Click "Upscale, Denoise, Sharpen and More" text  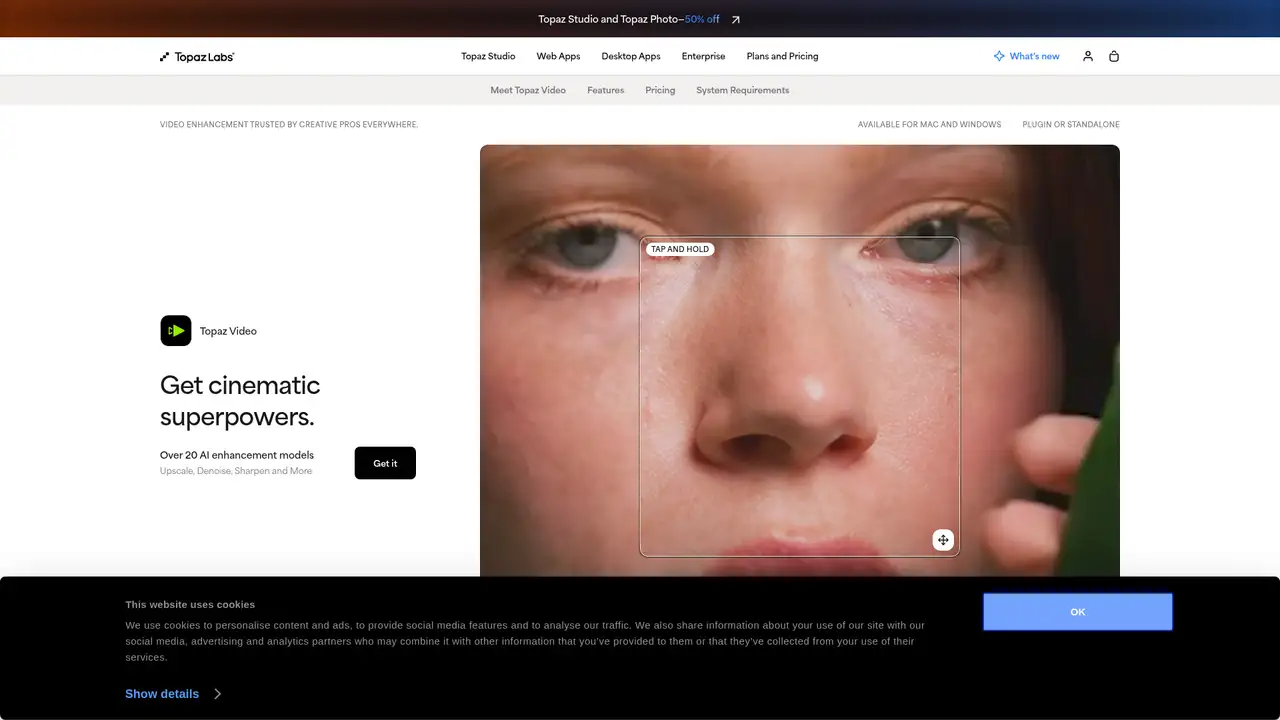(x=236, y=471)
